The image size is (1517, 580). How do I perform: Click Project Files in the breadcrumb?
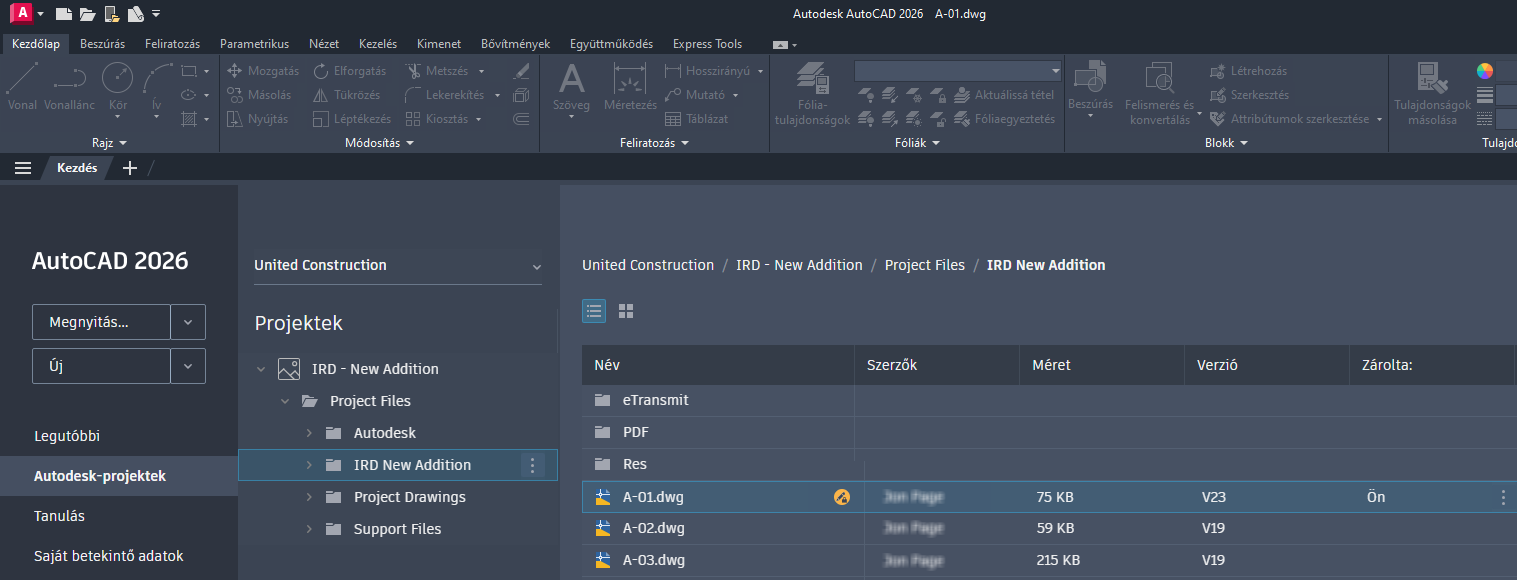click(925, 265)
